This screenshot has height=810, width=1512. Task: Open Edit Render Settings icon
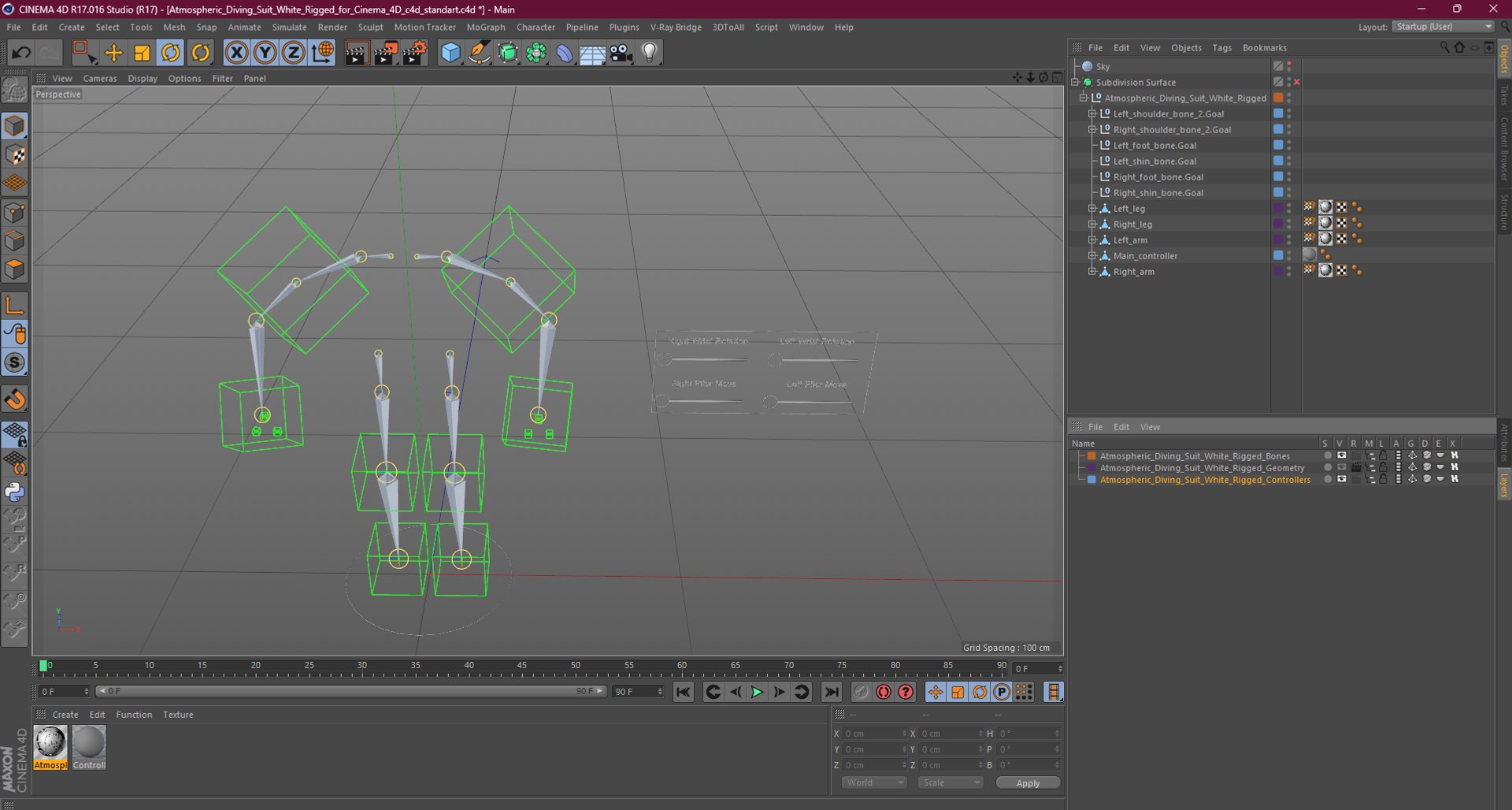tap(414, 53)
